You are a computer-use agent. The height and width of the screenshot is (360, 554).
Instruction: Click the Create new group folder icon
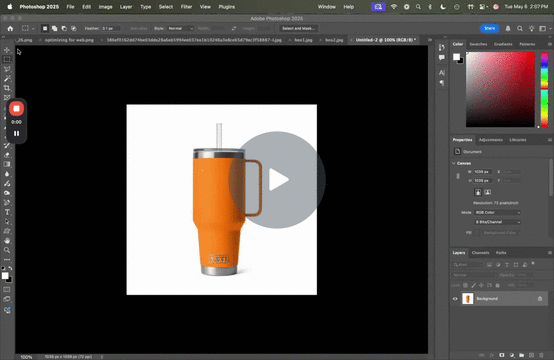[521, 355]
